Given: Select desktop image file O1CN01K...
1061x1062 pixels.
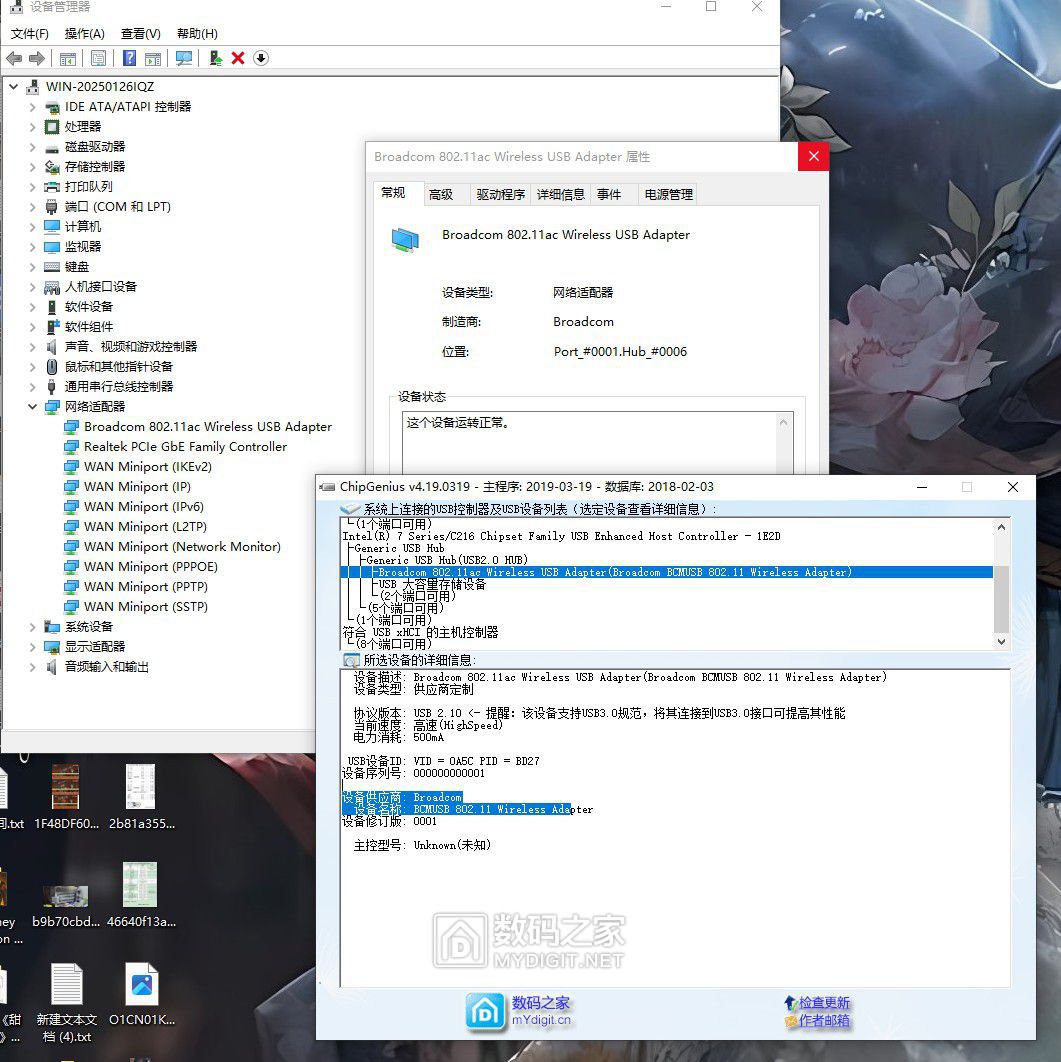Looking at the screenshot, I should tap(142, 994).
